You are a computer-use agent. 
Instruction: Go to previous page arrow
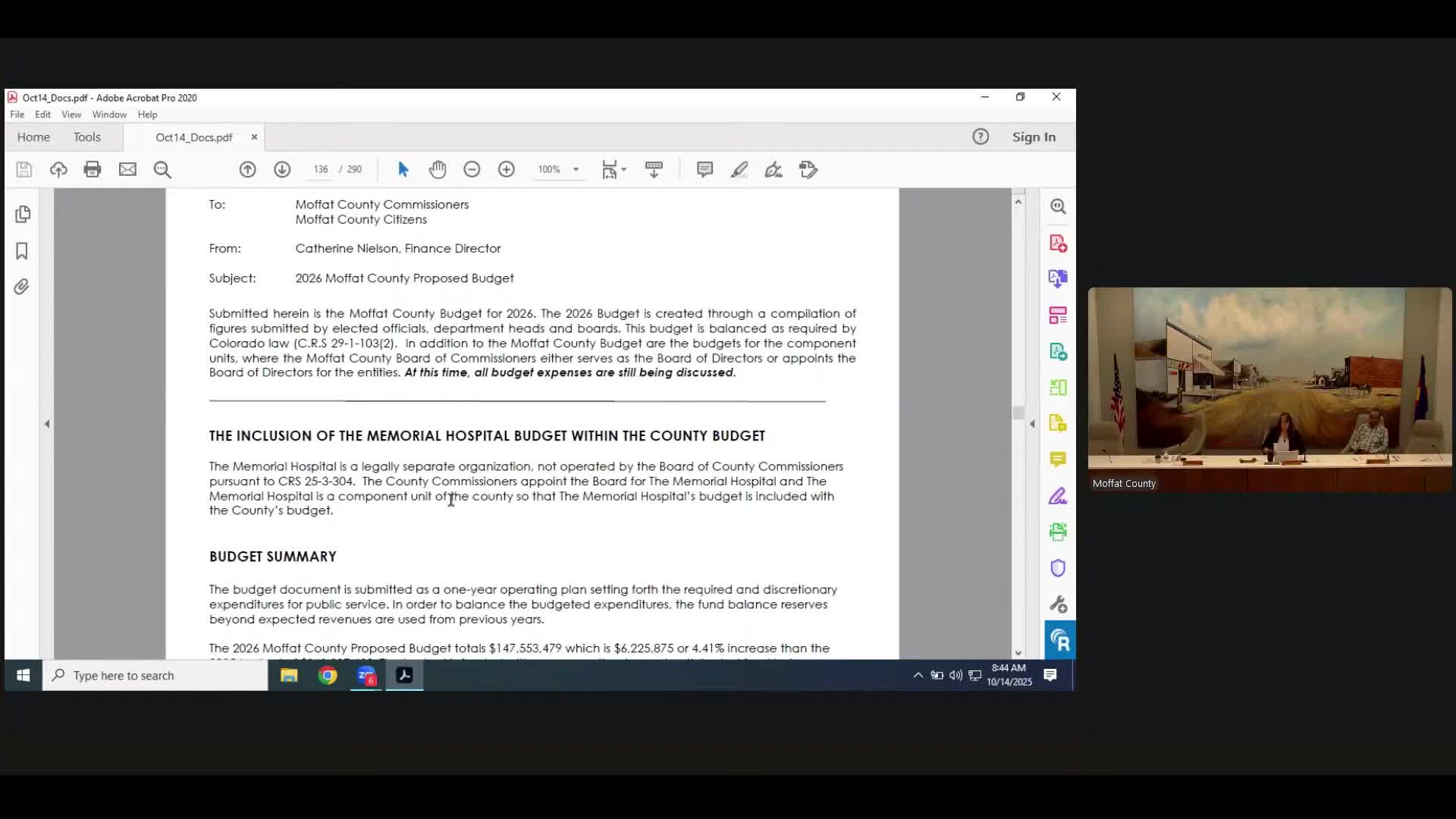[247, 169]
